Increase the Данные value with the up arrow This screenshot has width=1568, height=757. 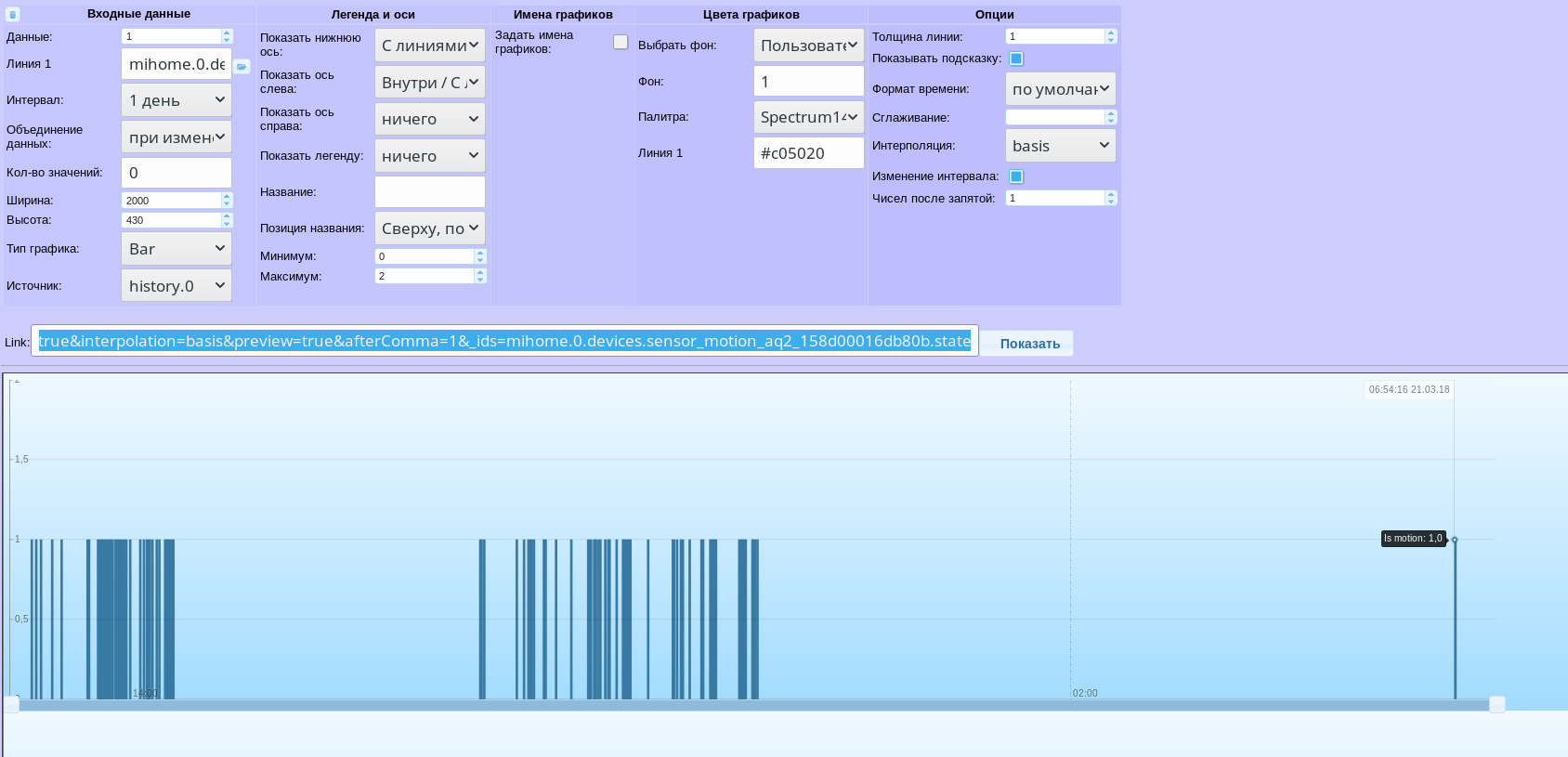tap(227, 33)
